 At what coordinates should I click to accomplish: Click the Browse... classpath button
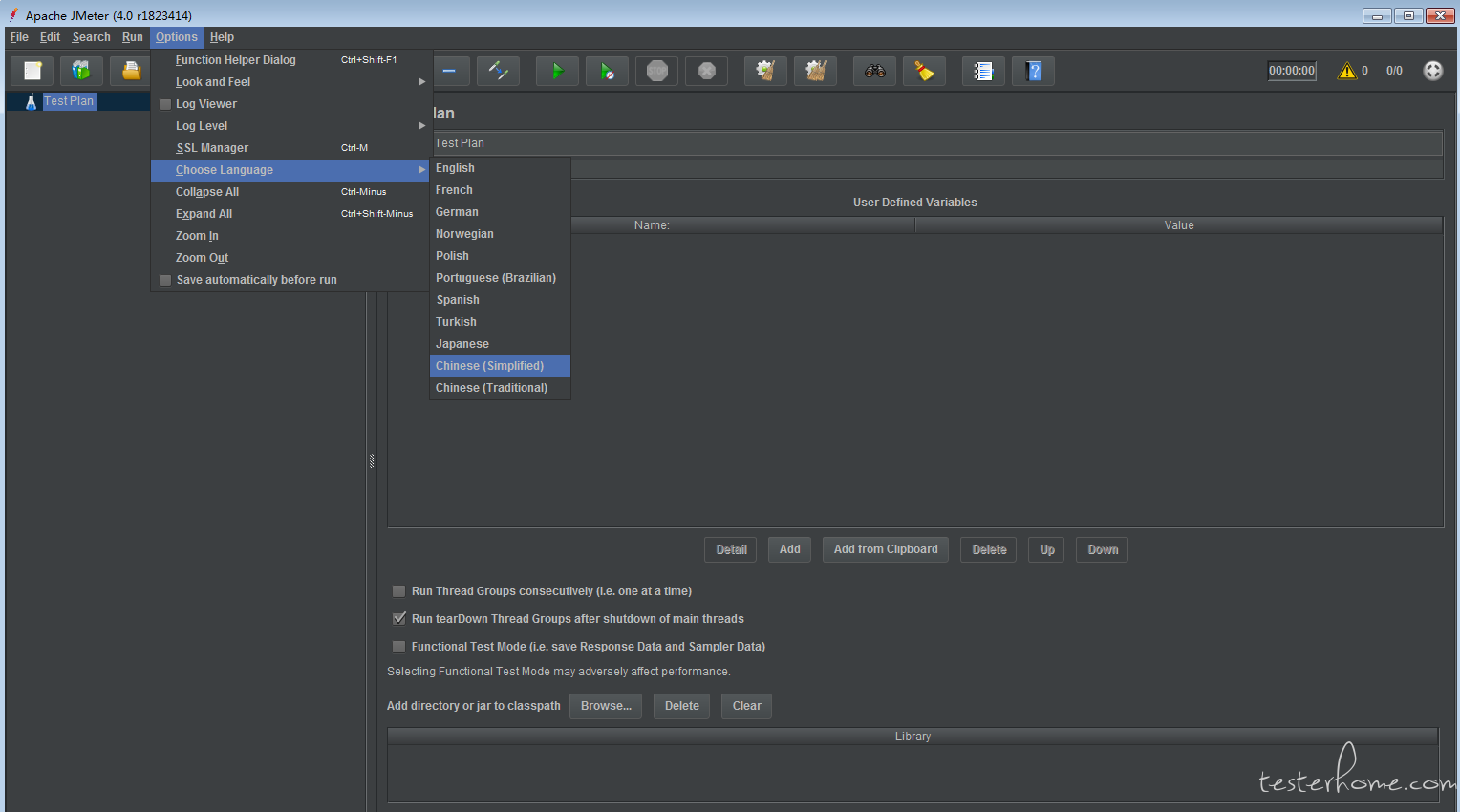[606, 706]
